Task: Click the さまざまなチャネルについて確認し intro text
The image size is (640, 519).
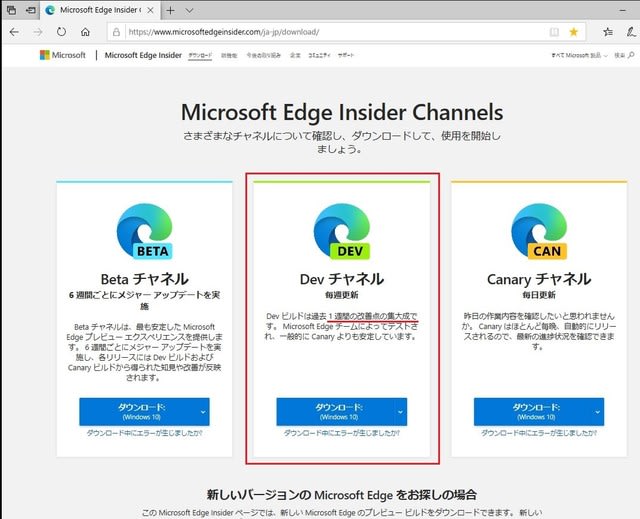Action: click(342, 142)
